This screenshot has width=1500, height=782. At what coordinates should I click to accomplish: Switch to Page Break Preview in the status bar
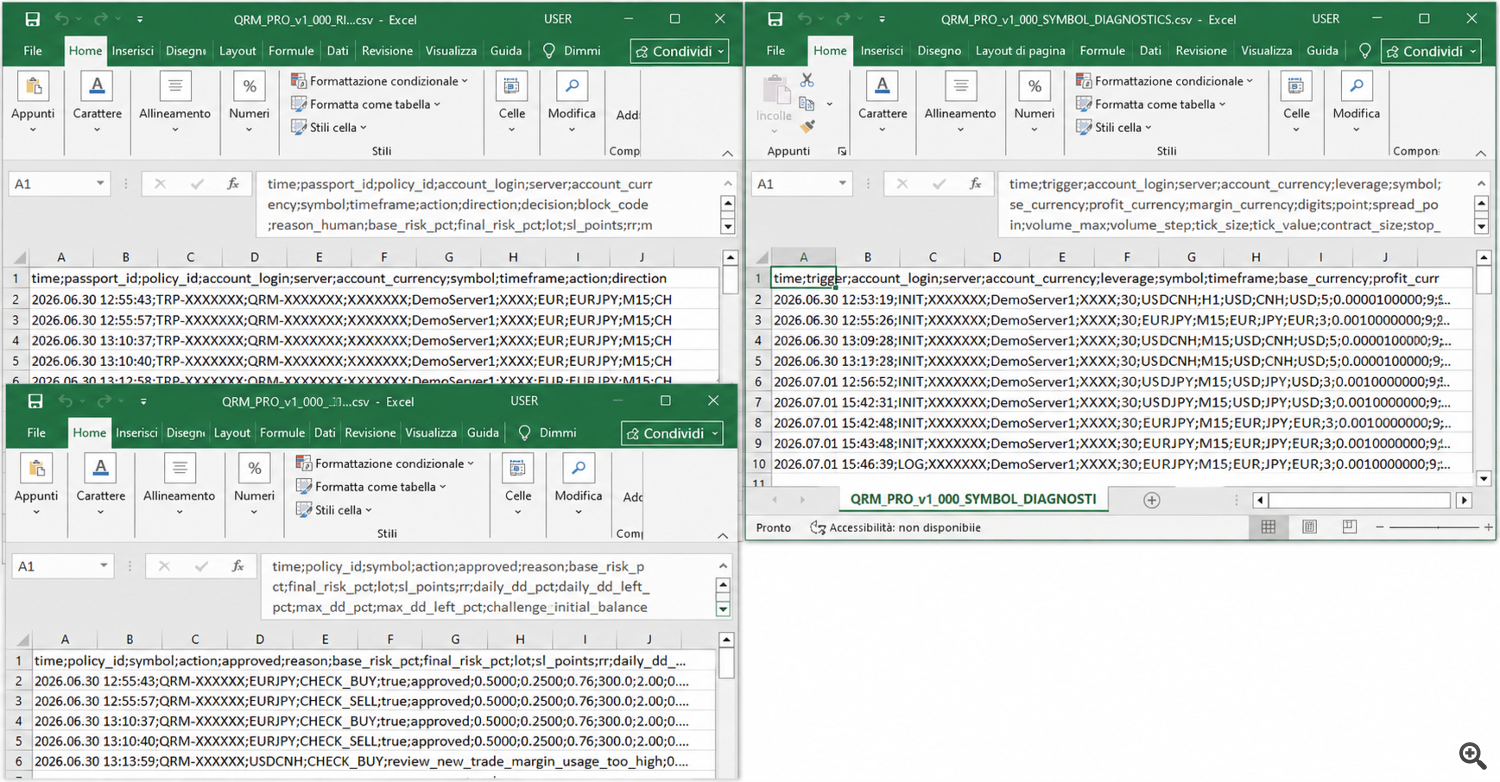1349,527
